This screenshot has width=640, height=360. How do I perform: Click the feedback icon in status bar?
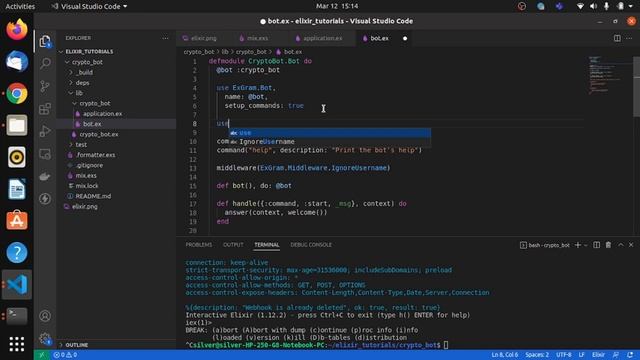(616, 355)
